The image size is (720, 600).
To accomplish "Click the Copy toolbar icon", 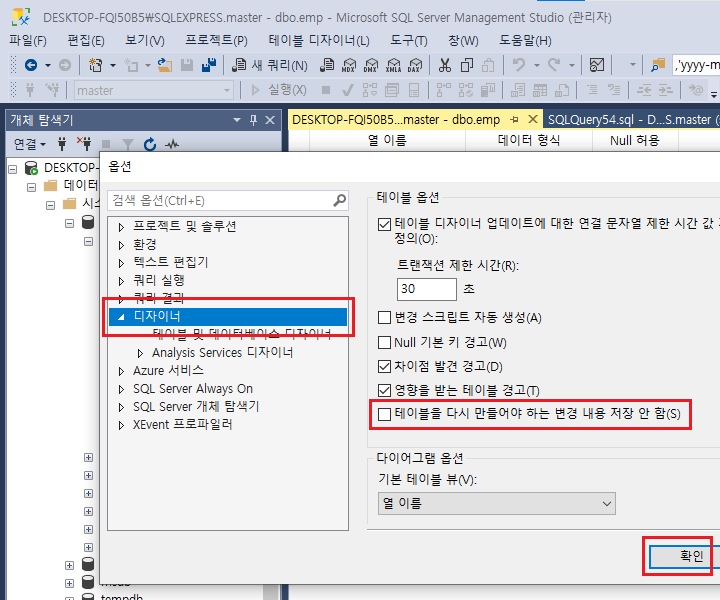I will tap(467, 65).
